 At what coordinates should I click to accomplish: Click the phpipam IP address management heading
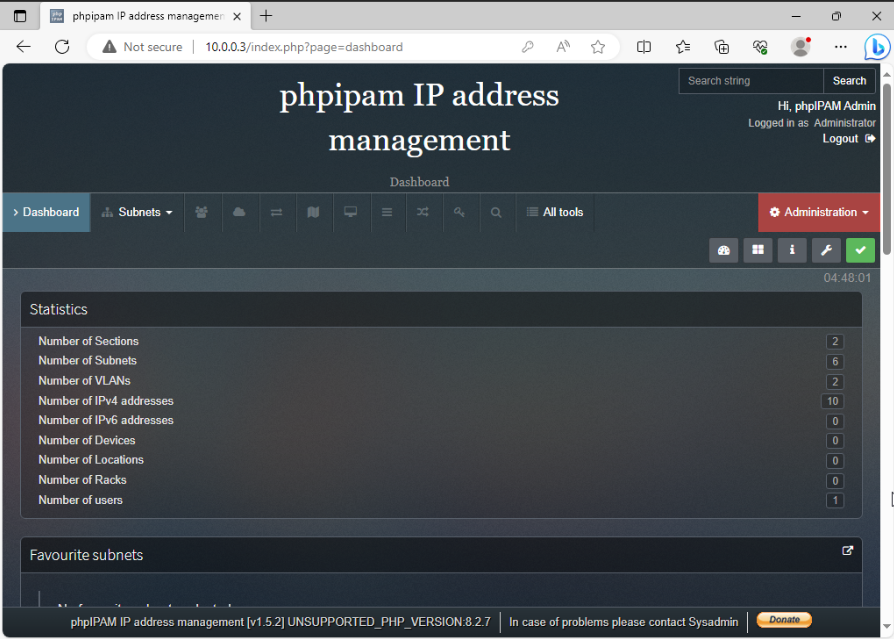[419, 117]
